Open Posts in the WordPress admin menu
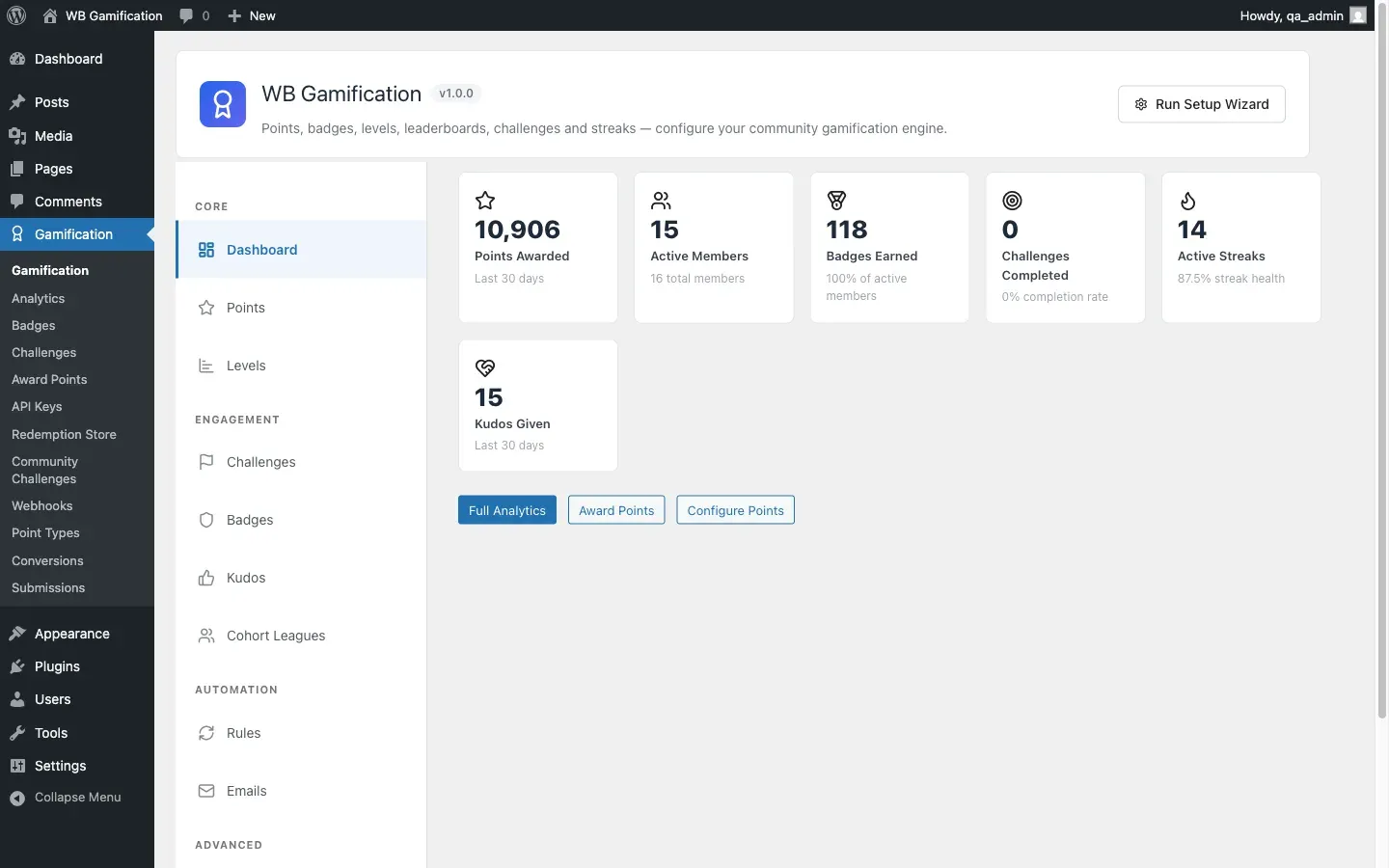 tap(77, 102)
